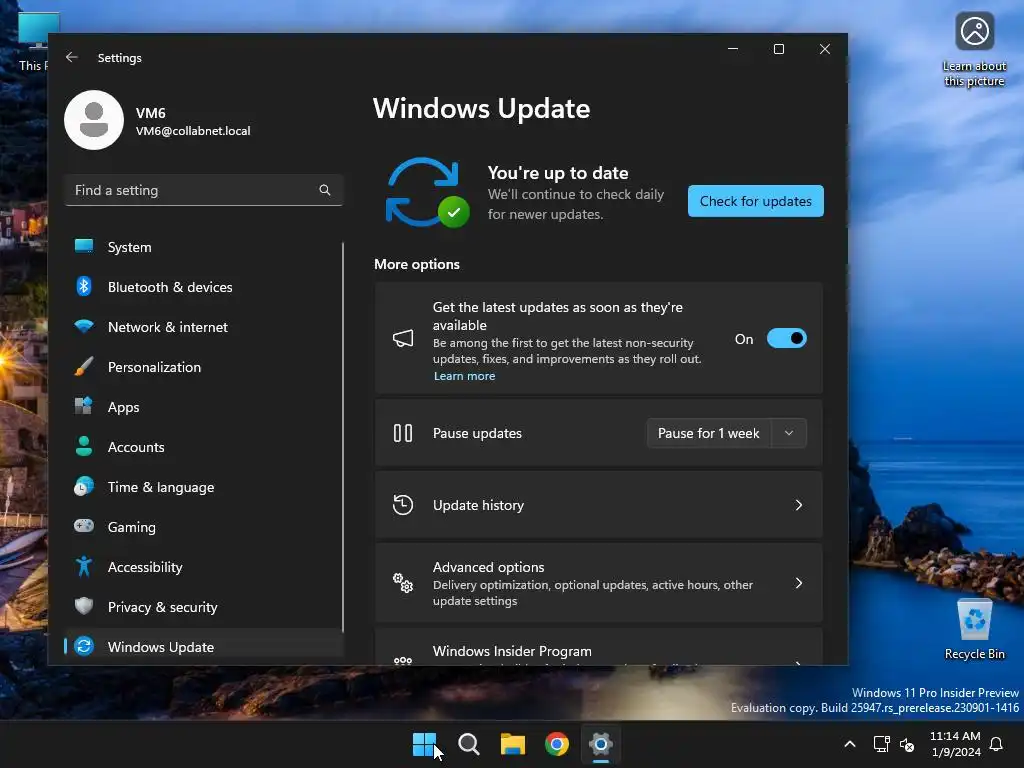Click Pause for 1 week button
The height and width of the screenshot is (768, 1024).
(709, 433)
